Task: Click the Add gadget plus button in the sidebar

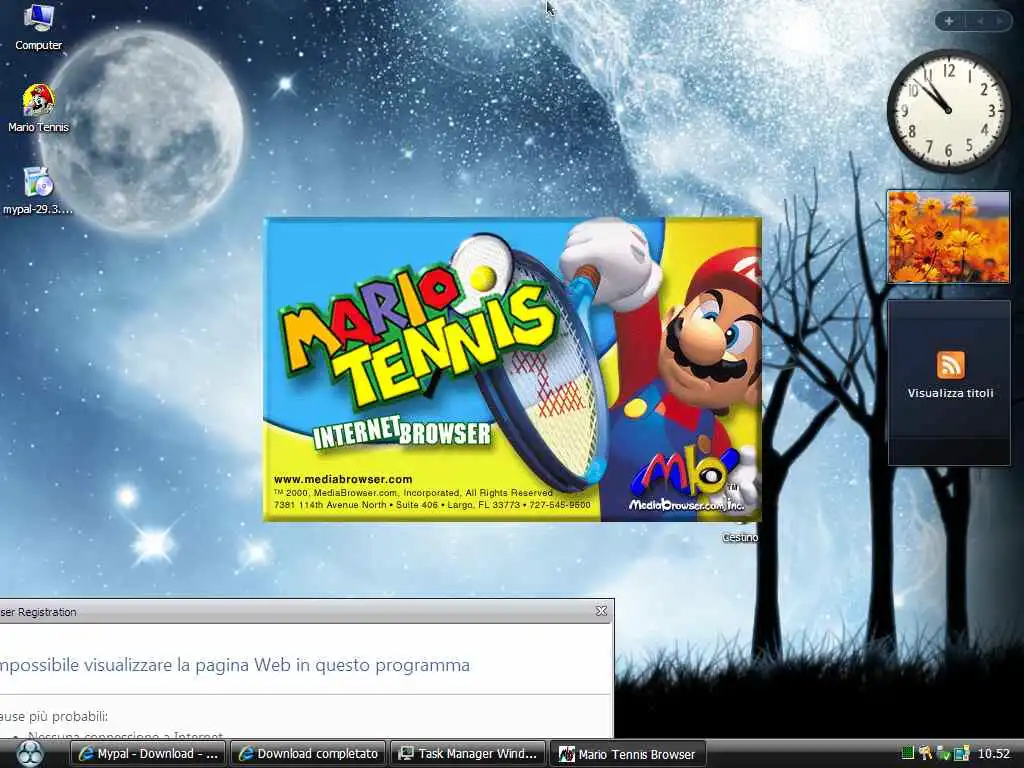Action: click(x=949, y=21)
